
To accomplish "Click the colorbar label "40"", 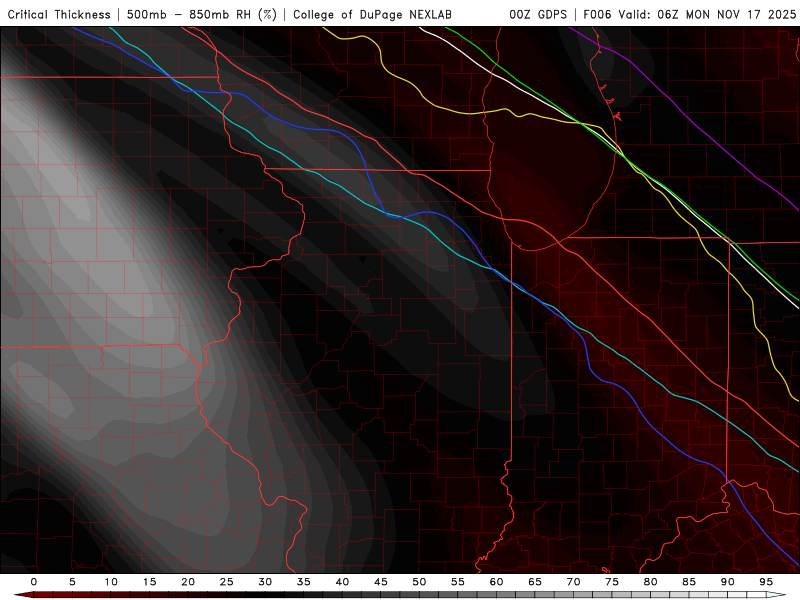I will (342, 582).
